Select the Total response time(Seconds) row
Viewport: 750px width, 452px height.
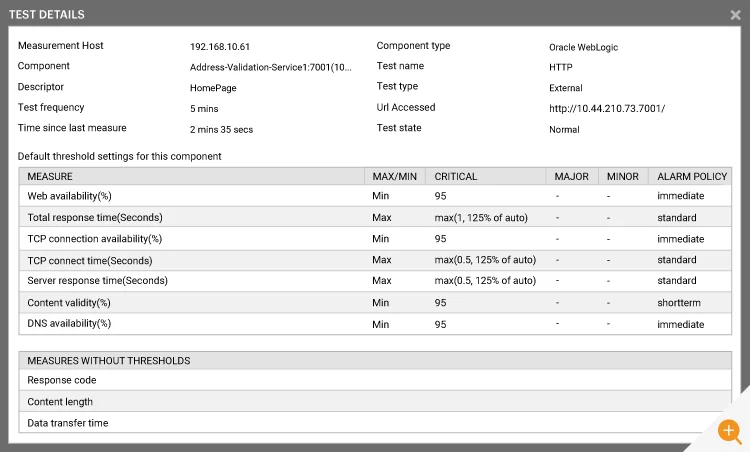click(x=375, y=217)
